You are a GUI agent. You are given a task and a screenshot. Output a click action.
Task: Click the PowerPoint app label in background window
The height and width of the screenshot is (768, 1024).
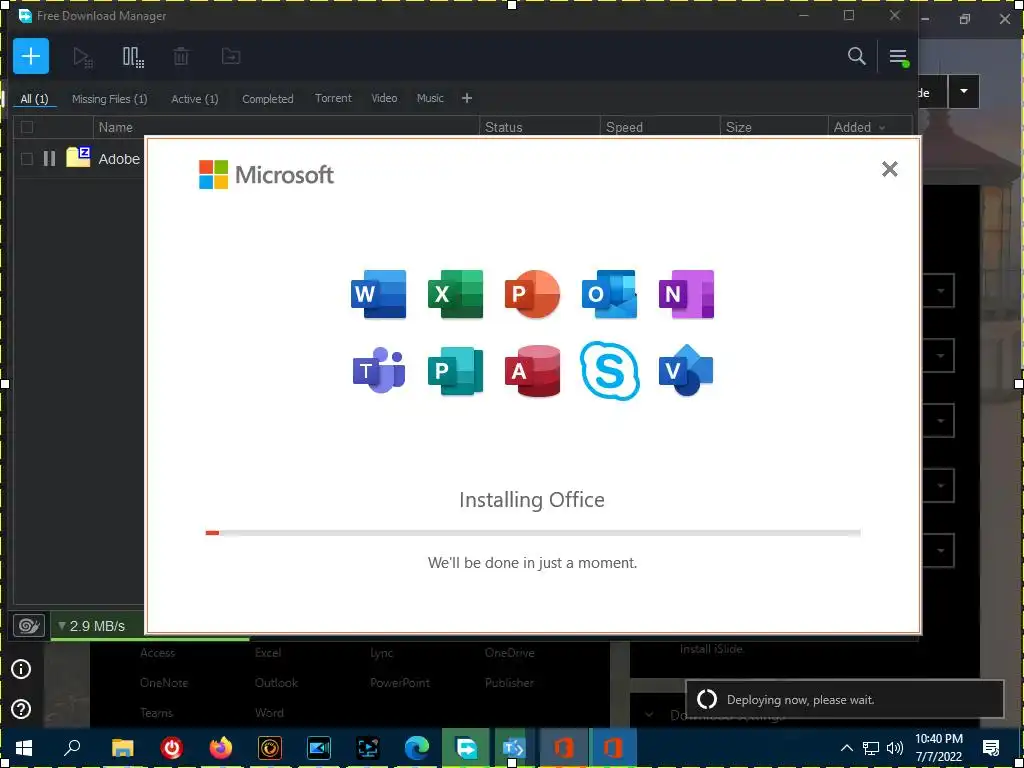pyautogui.click(x=400, y=682)
